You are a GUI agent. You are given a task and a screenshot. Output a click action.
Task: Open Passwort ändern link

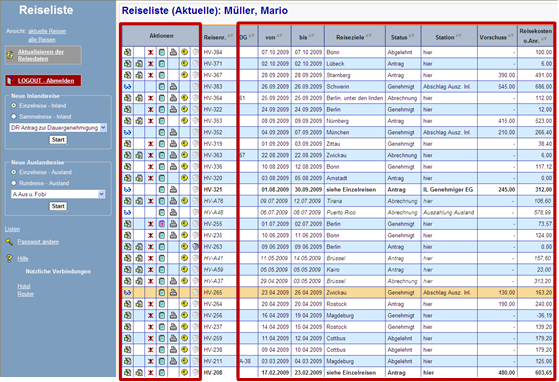(x=38, y=242)
